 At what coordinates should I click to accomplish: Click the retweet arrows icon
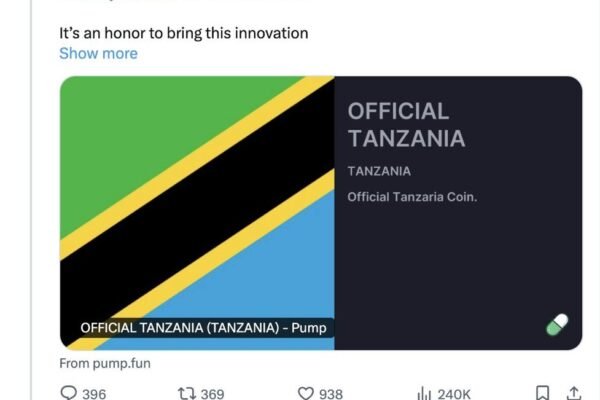(x=187, y=393)
